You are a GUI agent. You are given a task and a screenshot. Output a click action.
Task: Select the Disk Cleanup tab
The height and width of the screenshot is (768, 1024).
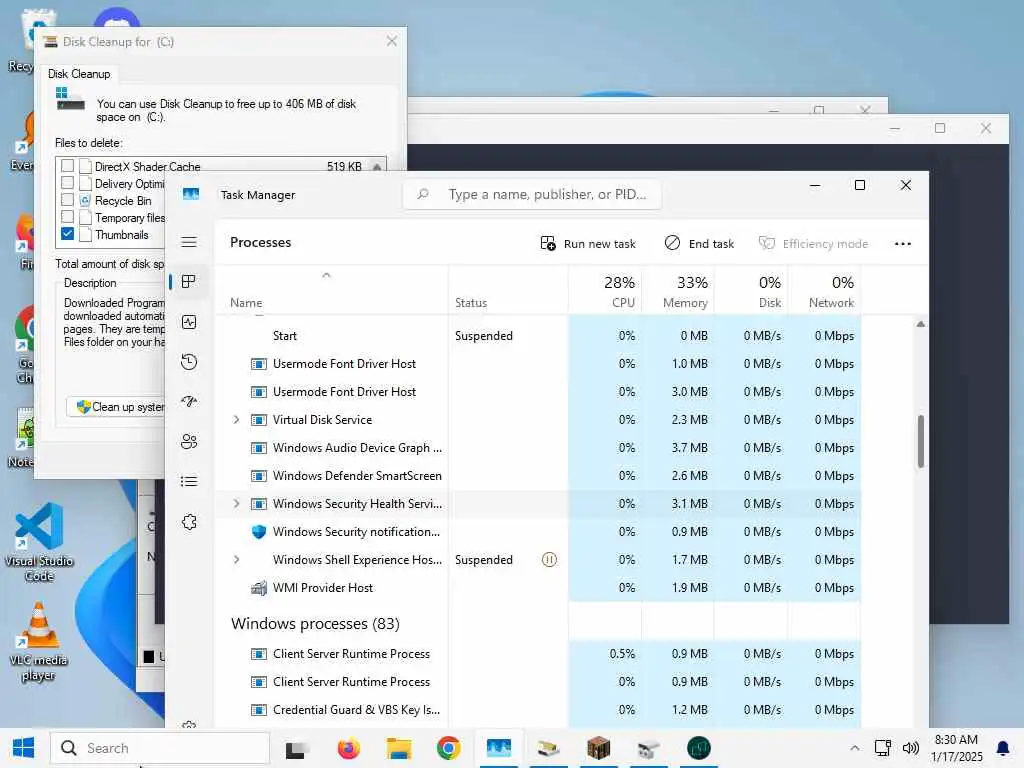coord(79,74)
